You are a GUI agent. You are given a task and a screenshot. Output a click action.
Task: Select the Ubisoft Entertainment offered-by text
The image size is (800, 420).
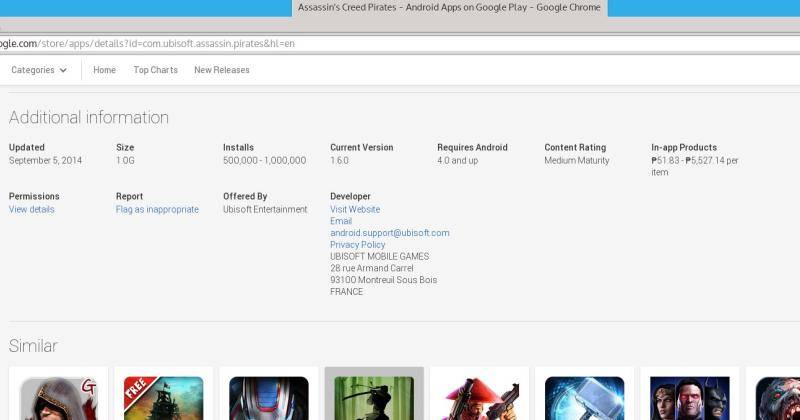(265, 209)
